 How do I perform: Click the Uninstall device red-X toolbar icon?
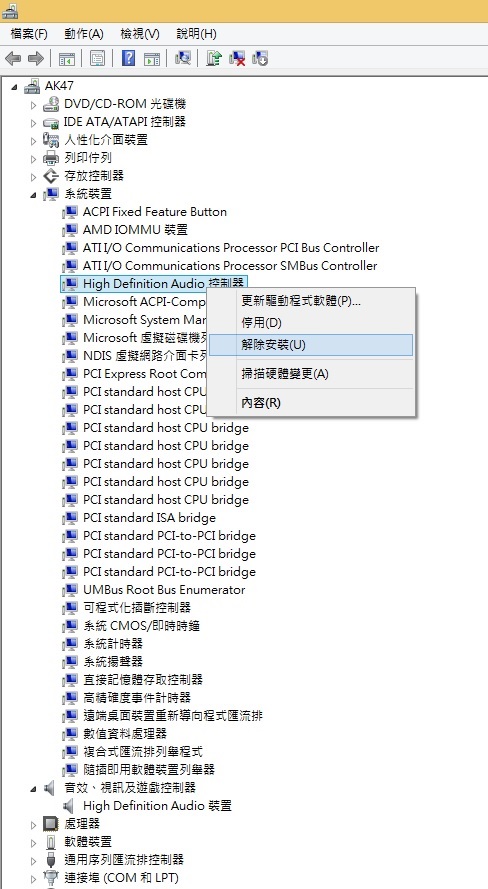click(237, 58)
